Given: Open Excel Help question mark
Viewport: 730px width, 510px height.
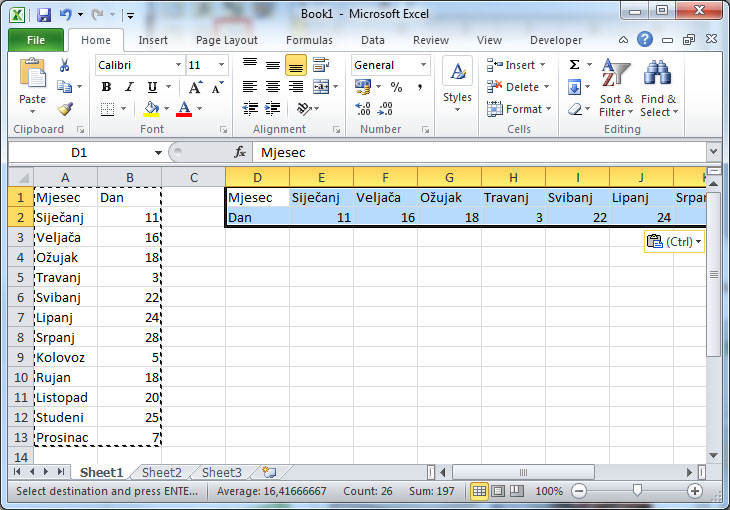Looking at the screenshot, I should pyautogui.click(x=645, y=39).
